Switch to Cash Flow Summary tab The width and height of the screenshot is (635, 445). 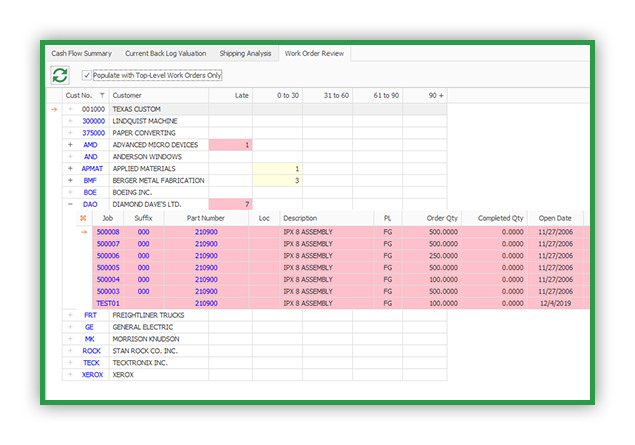[x=81, y=53]
